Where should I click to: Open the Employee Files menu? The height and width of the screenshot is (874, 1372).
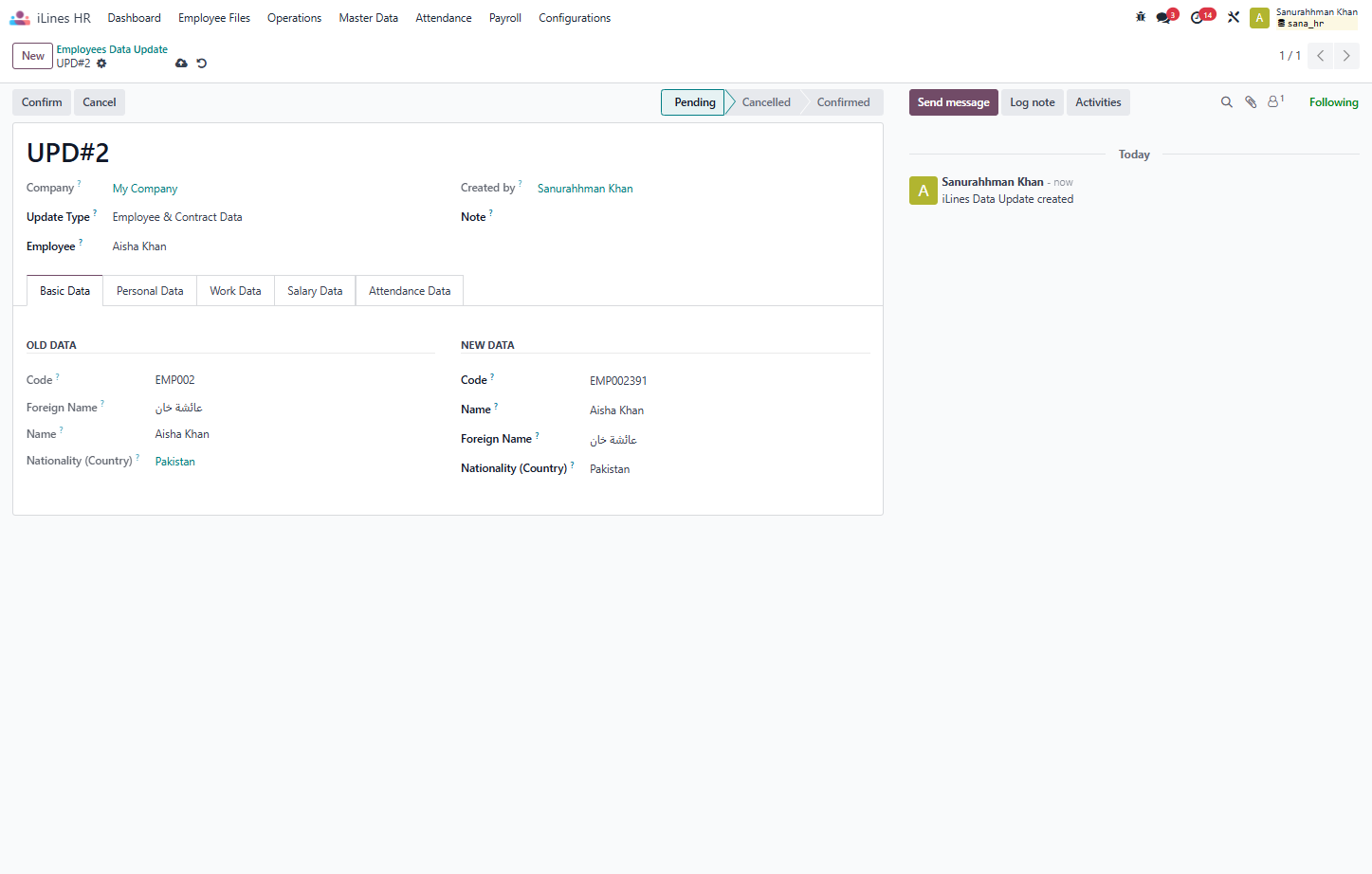pos(214,18)
